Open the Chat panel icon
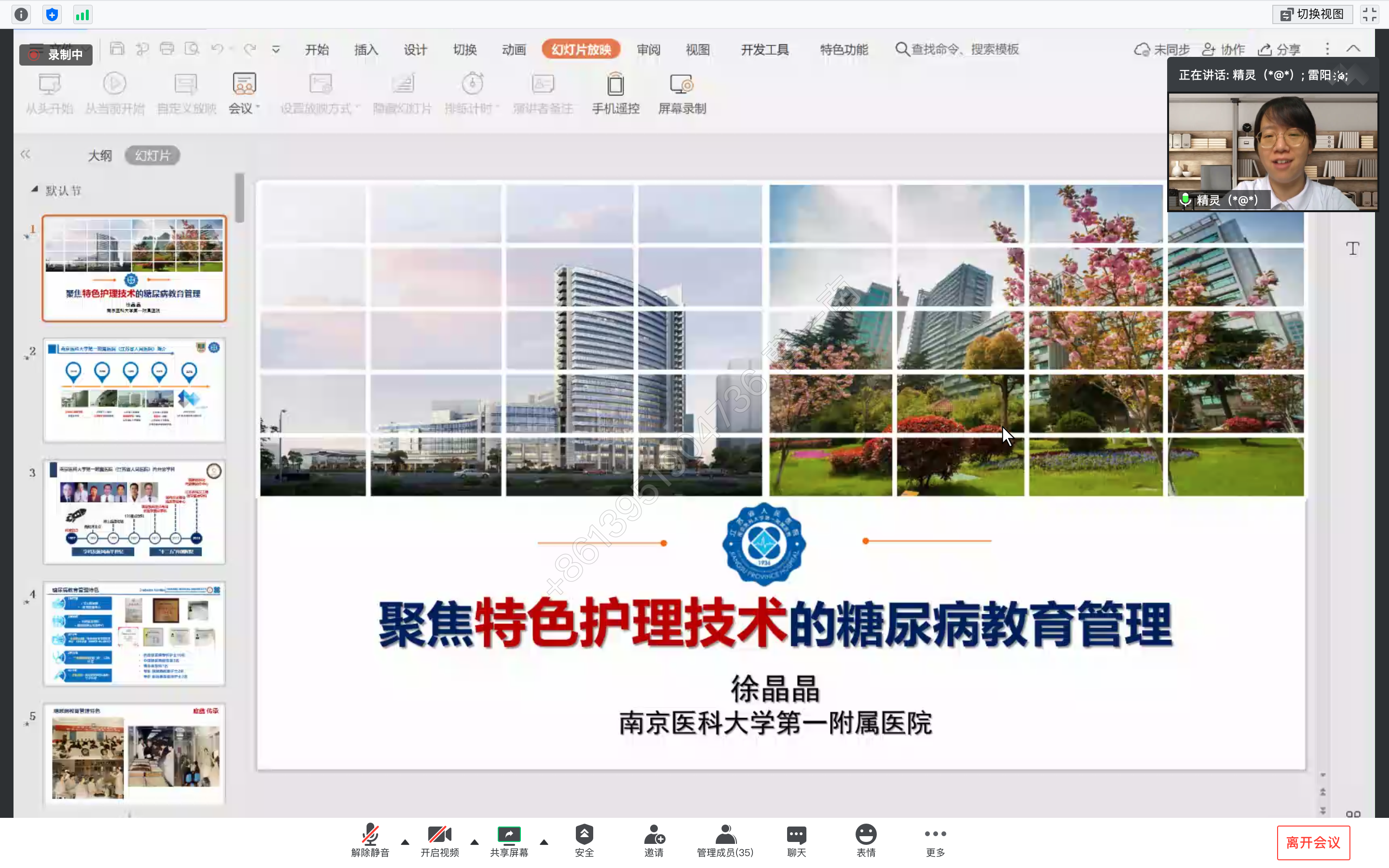1389x868 pixels. click(796, 835)
